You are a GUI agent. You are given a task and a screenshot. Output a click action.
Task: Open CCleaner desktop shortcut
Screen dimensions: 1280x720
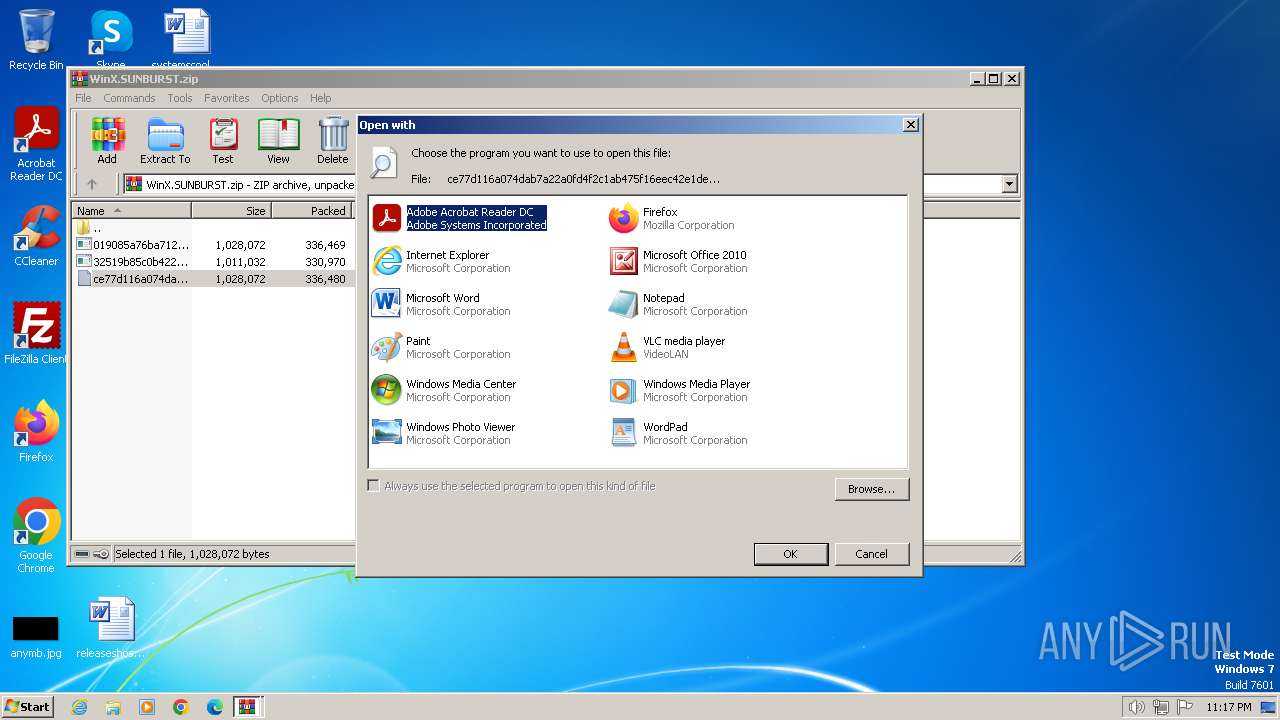(x=36, y=236)
